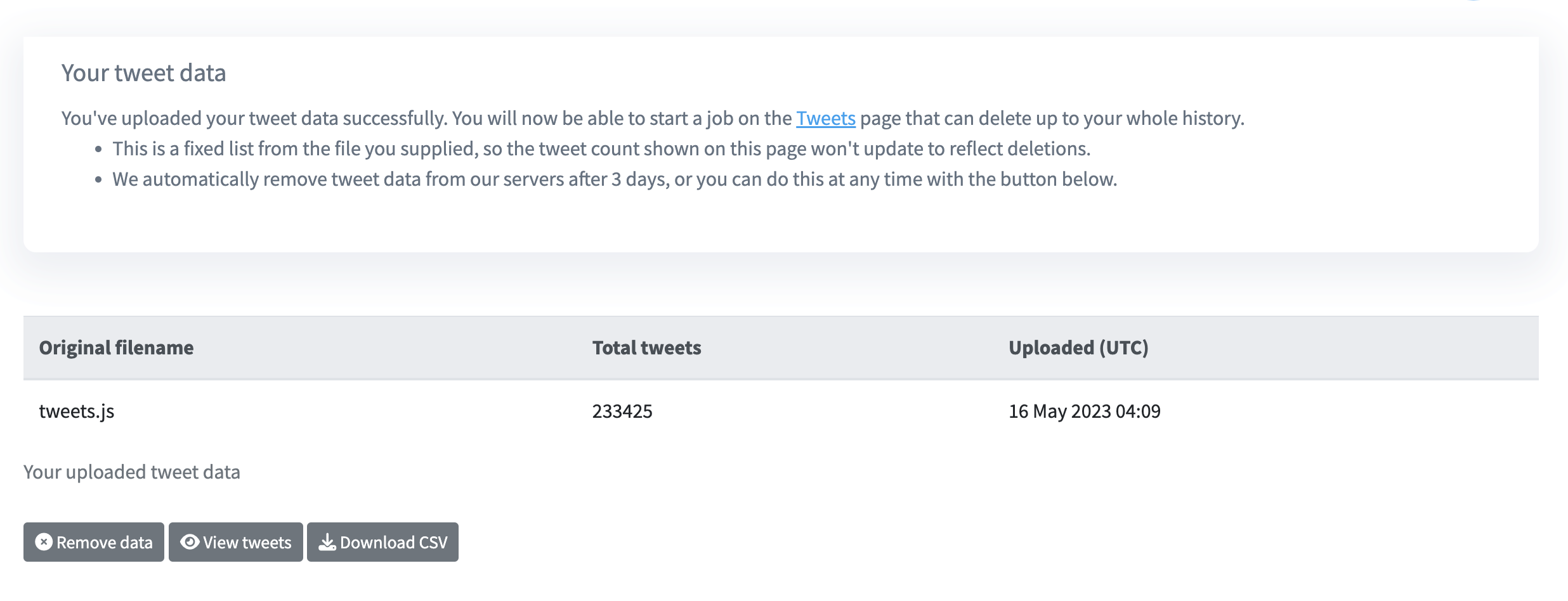Select the tweets.js filename cell
Image resolution: width=1568 pixels, height=601 pixels.
(77, 411)
